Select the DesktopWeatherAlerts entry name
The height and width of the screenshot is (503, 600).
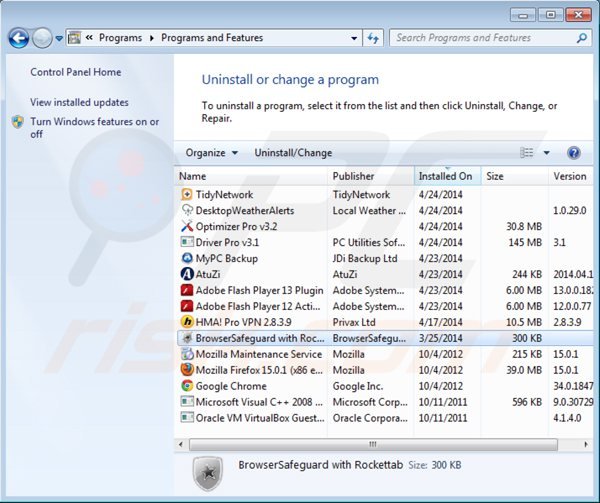pos(245,210)
